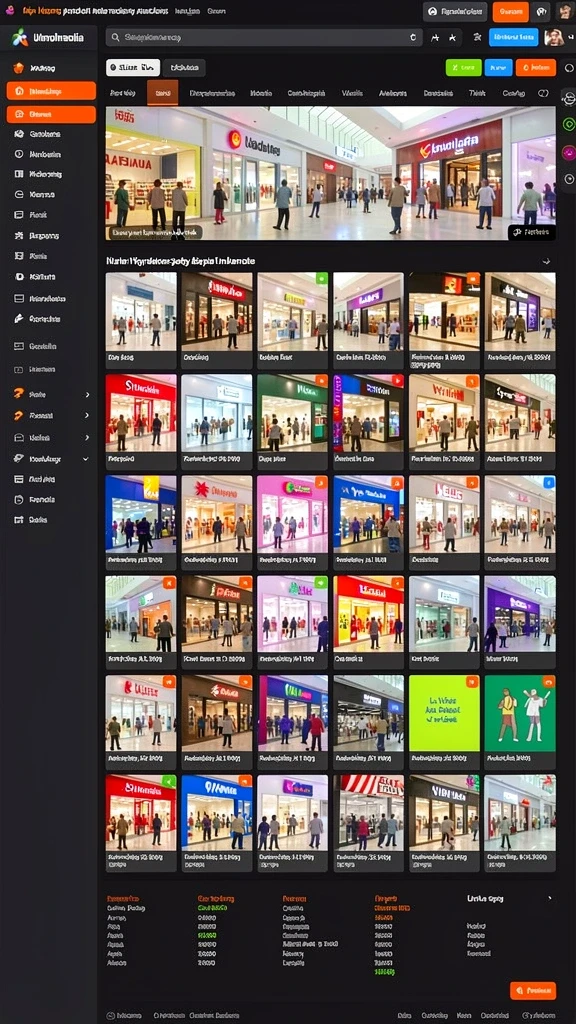Select the white pill toggle above the category tabs
576x1024 pixels.
[133, 67]
